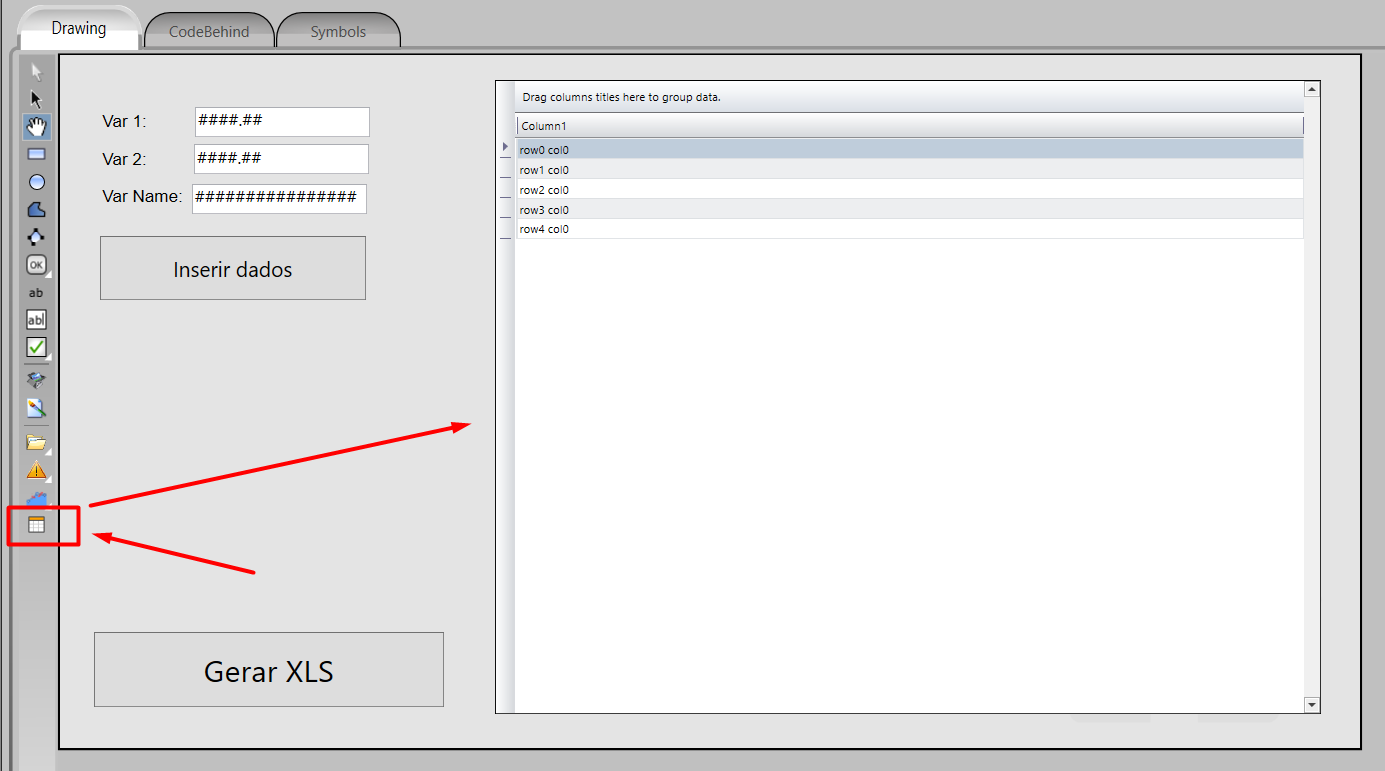Click the Gerar XLS button
1385x771 pixels.
(269, 670)
